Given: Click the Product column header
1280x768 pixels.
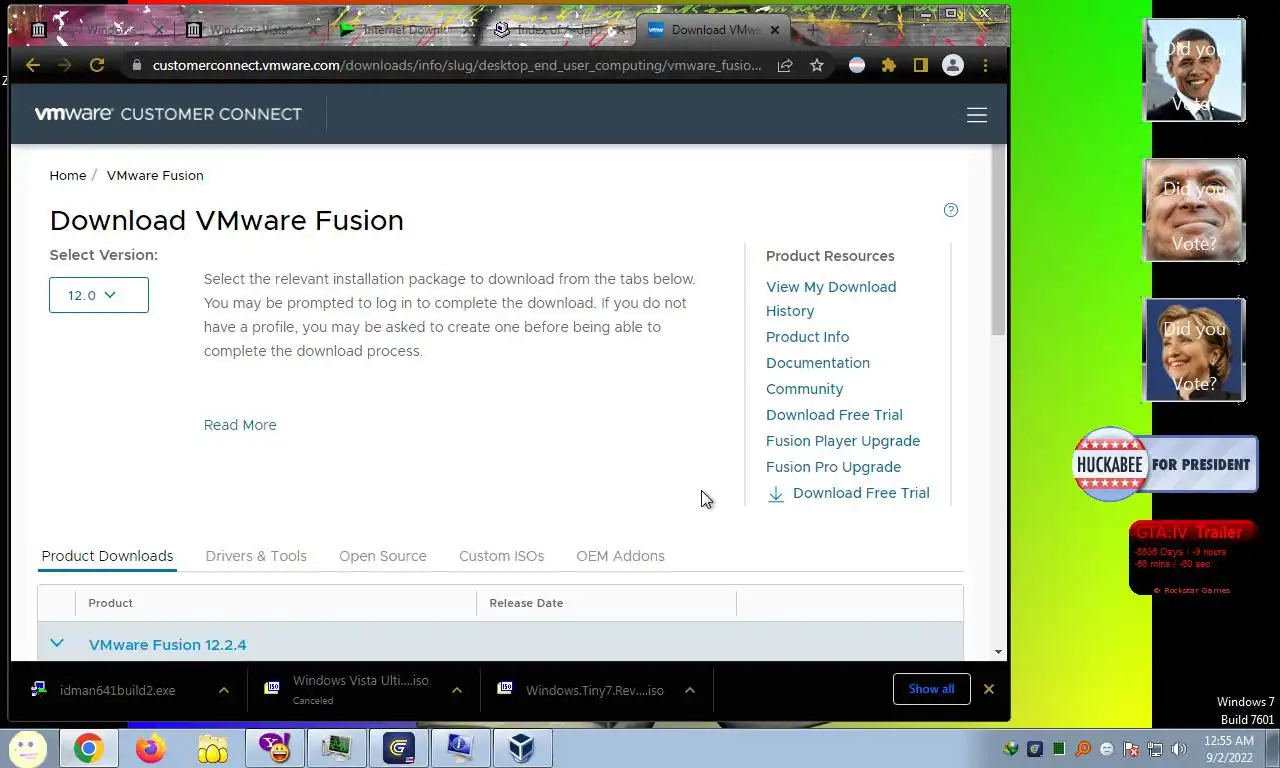Looking at the screenshot, I should click(x=110, y=603).
